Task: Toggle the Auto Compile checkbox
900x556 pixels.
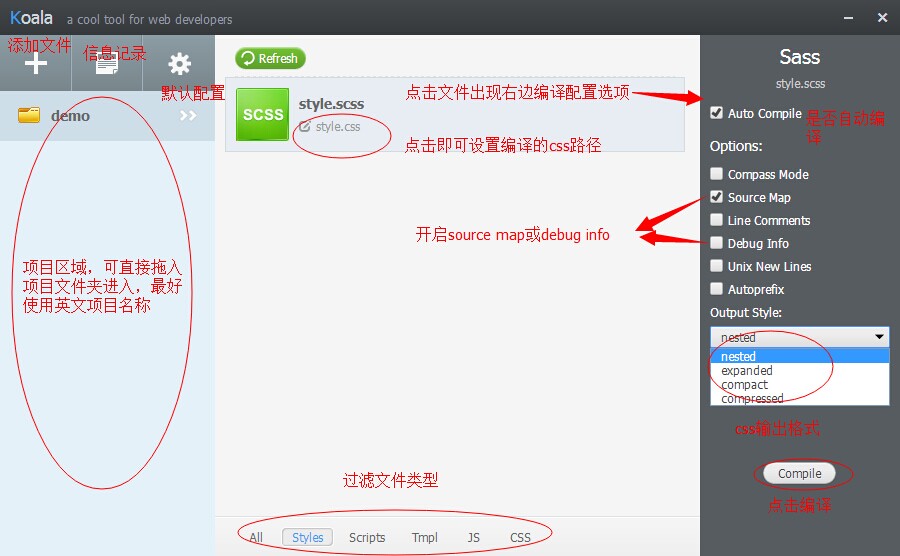Action: click(x=716, y=112)
